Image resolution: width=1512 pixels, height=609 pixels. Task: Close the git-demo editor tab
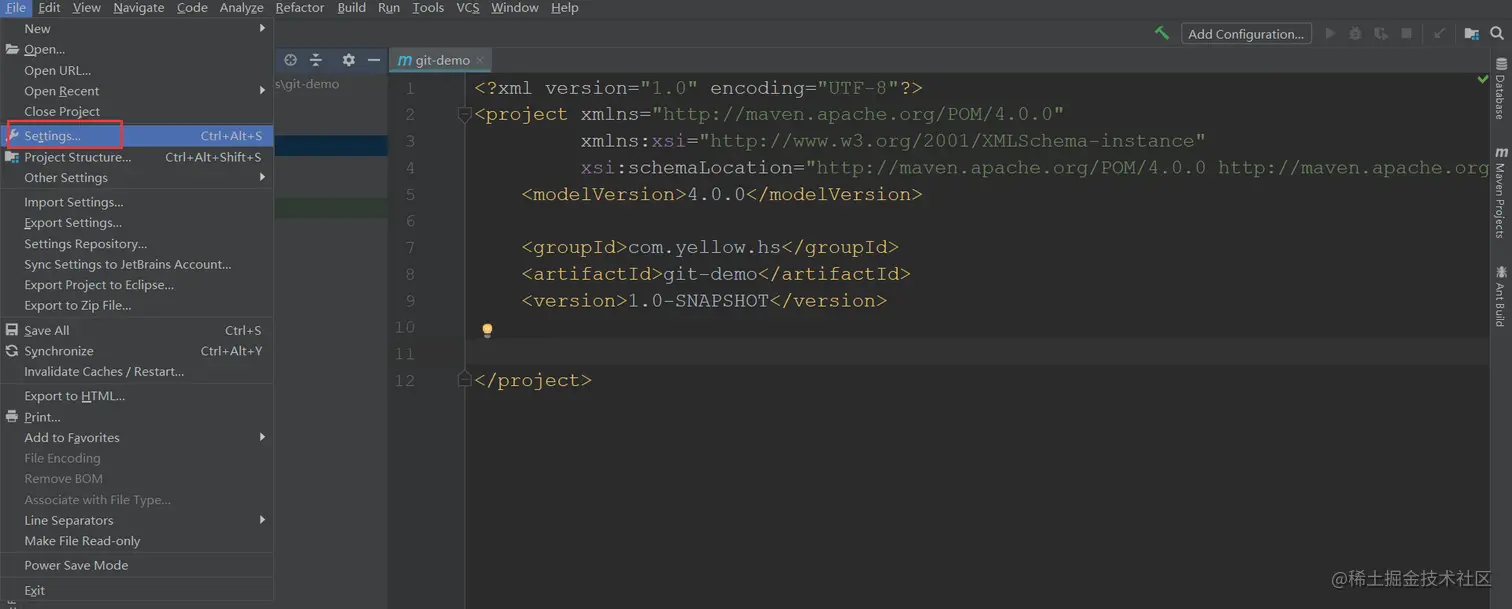point(479,60)
